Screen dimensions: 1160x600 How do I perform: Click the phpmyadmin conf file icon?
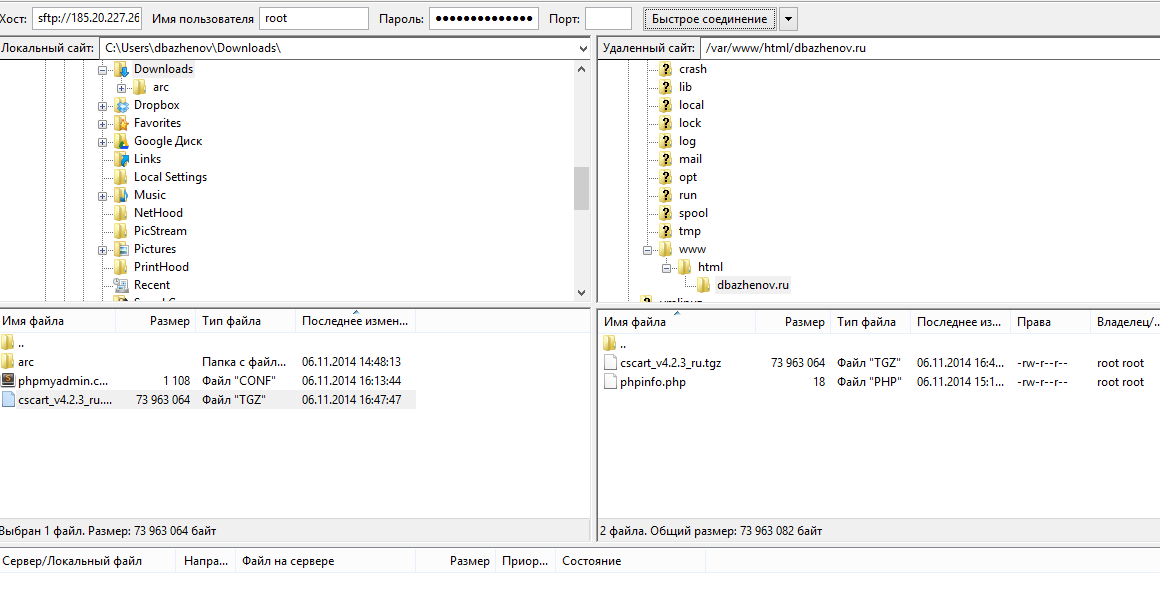(8, 381)
